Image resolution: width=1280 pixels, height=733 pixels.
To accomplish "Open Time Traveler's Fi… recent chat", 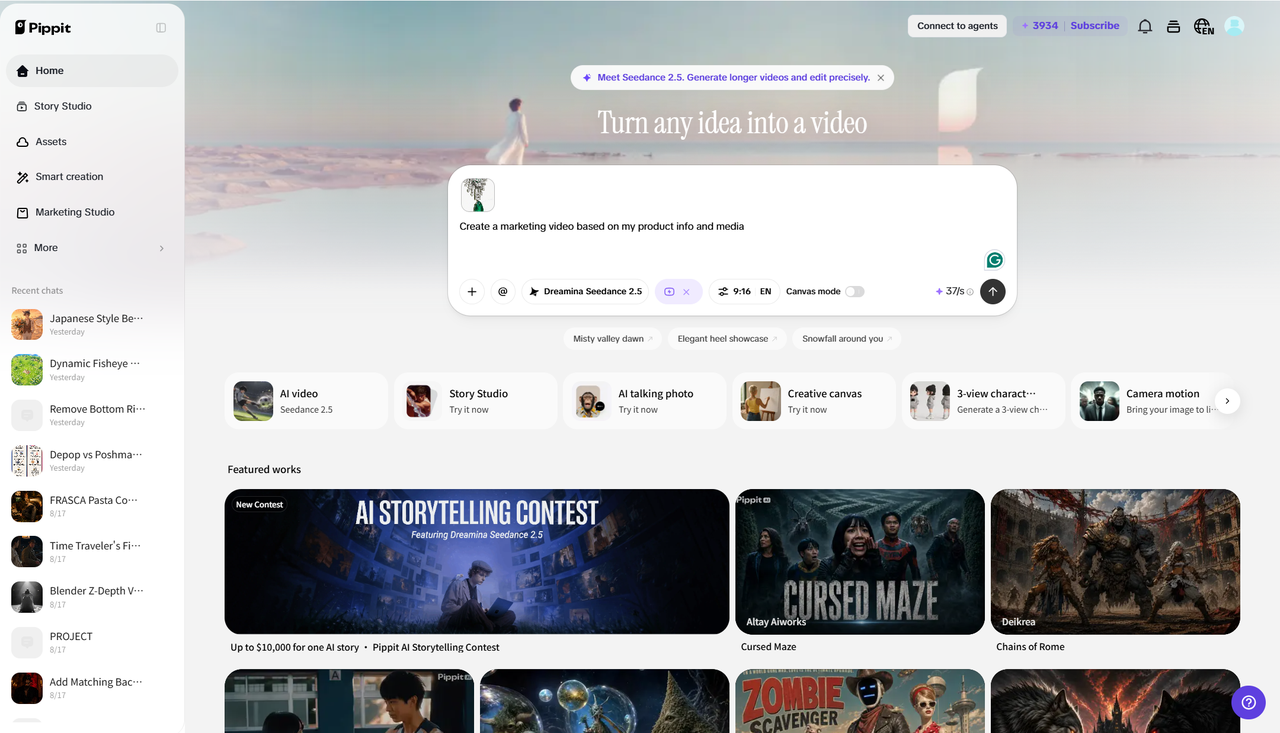I will (92, 552).
